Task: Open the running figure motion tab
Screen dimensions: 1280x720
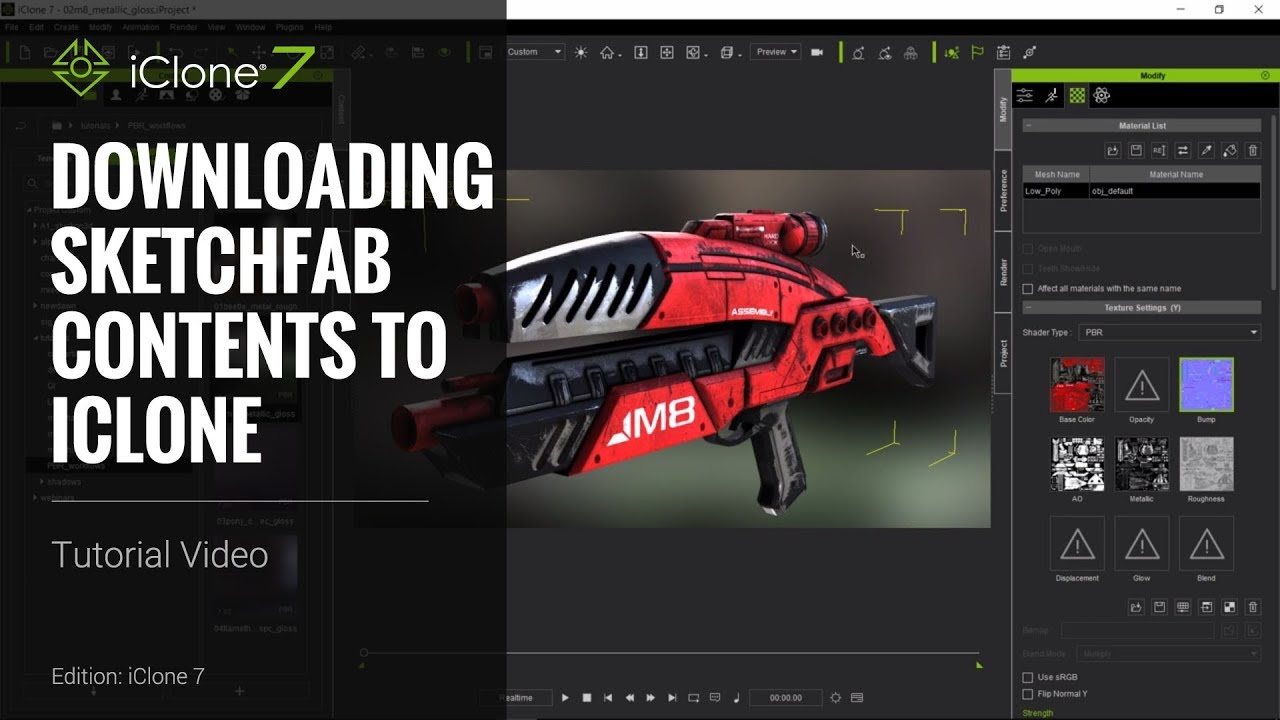Action: pyautogui.click(x=1051, y=96)
